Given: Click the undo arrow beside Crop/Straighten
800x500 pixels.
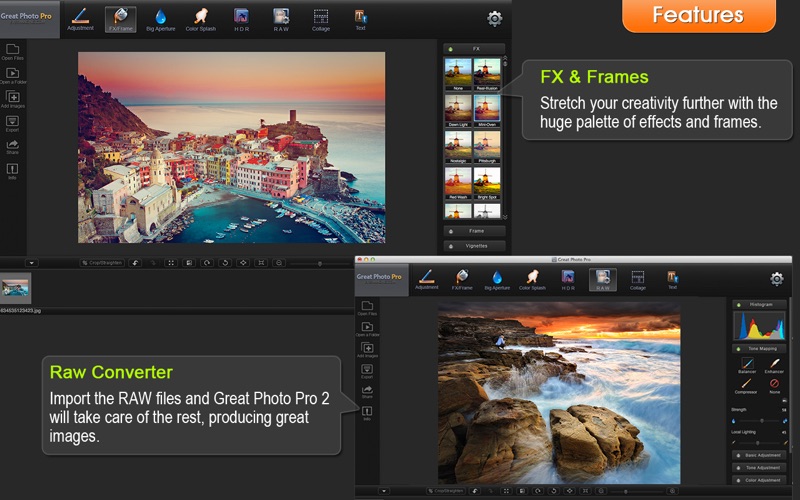Looking at the screenshot, I should (135, 263).
